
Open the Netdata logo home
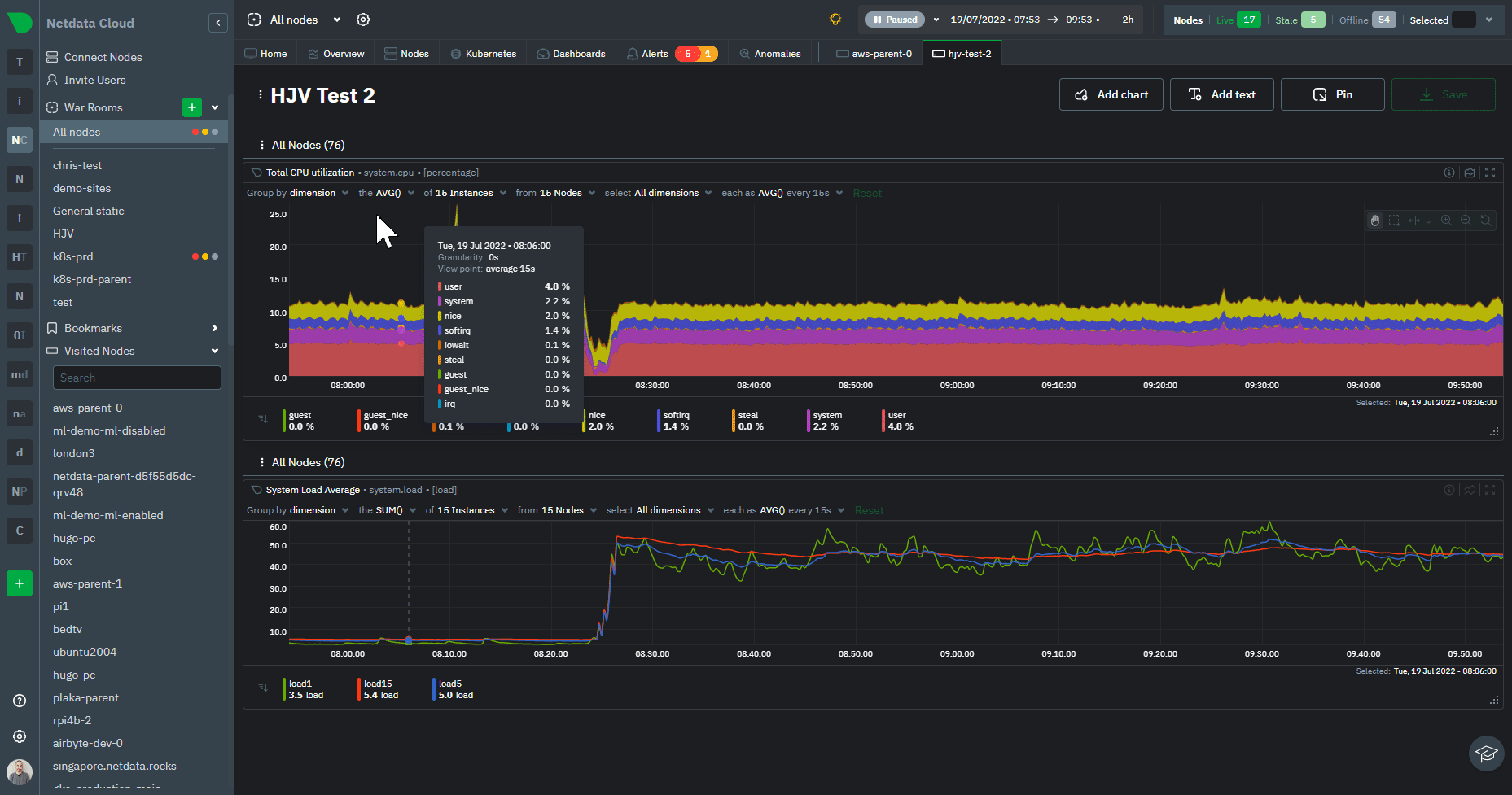[20, 22]
